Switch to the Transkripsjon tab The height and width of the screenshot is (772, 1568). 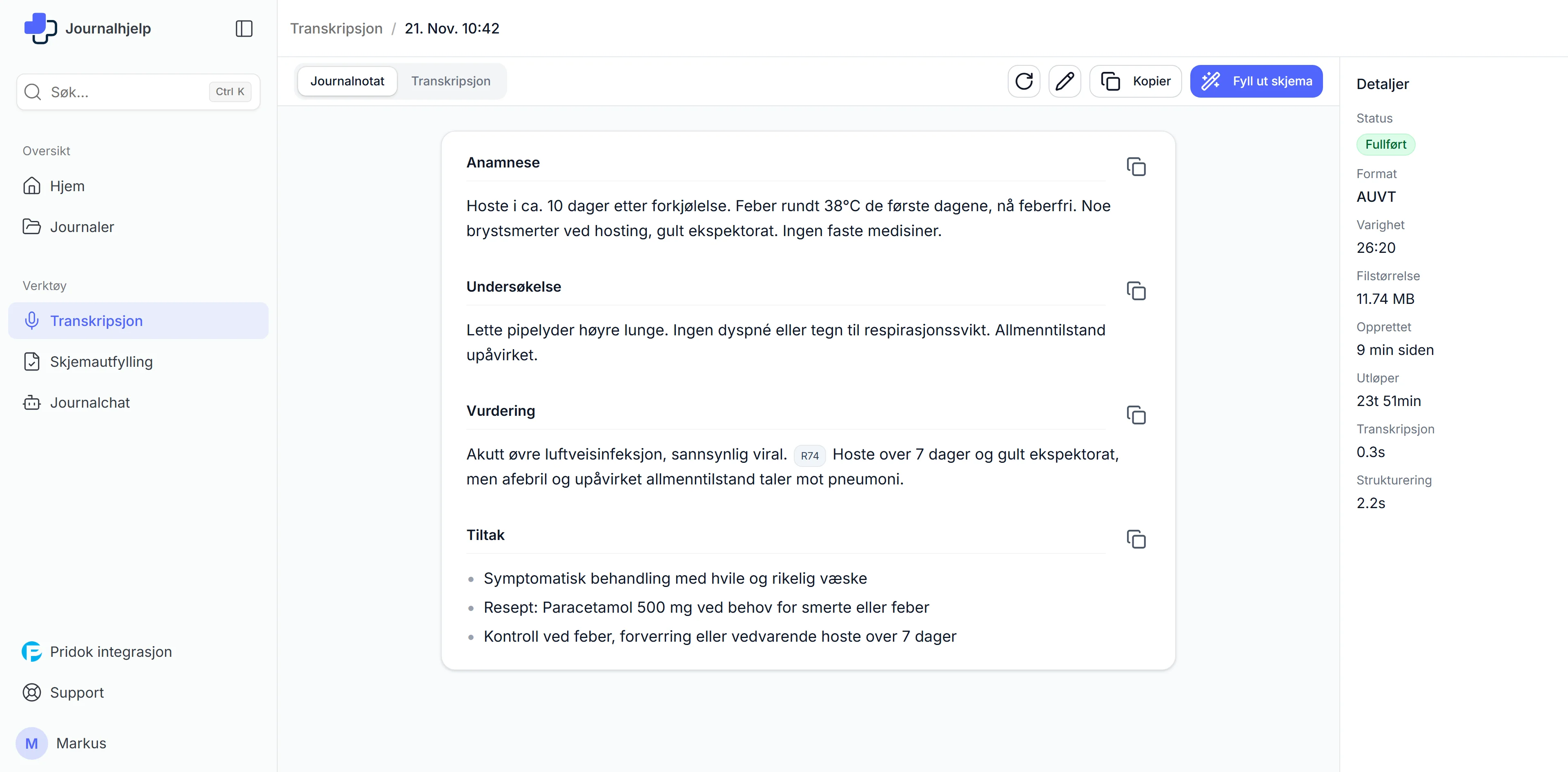(450, 81)
